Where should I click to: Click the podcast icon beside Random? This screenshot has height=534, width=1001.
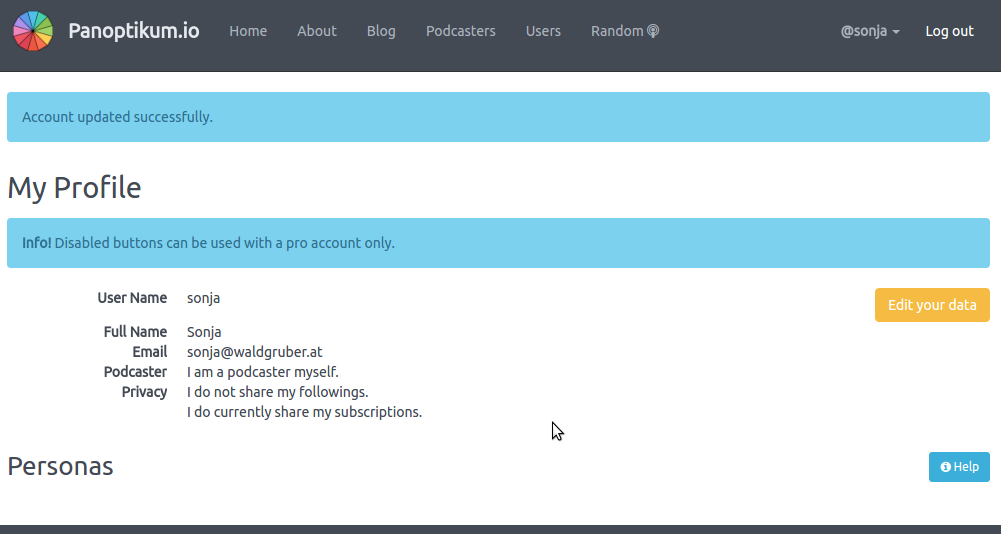(x=653, y=31)
